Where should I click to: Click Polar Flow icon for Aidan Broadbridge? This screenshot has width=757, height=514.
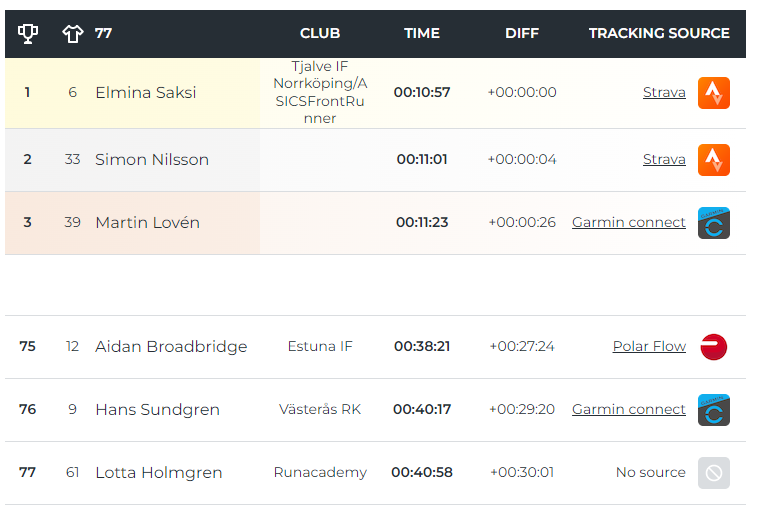click(x=714, y=347)
